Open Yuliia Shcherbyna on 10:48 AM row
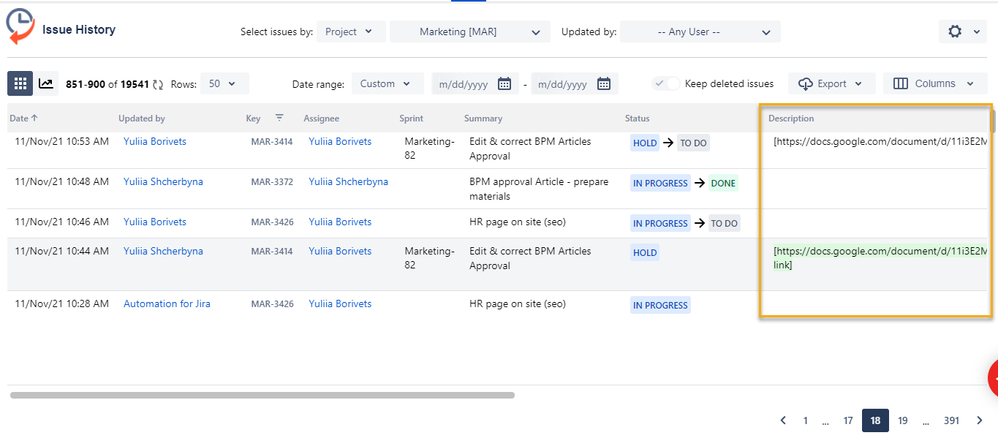Viewport: 998px width, 441px height. coord(164,181)
